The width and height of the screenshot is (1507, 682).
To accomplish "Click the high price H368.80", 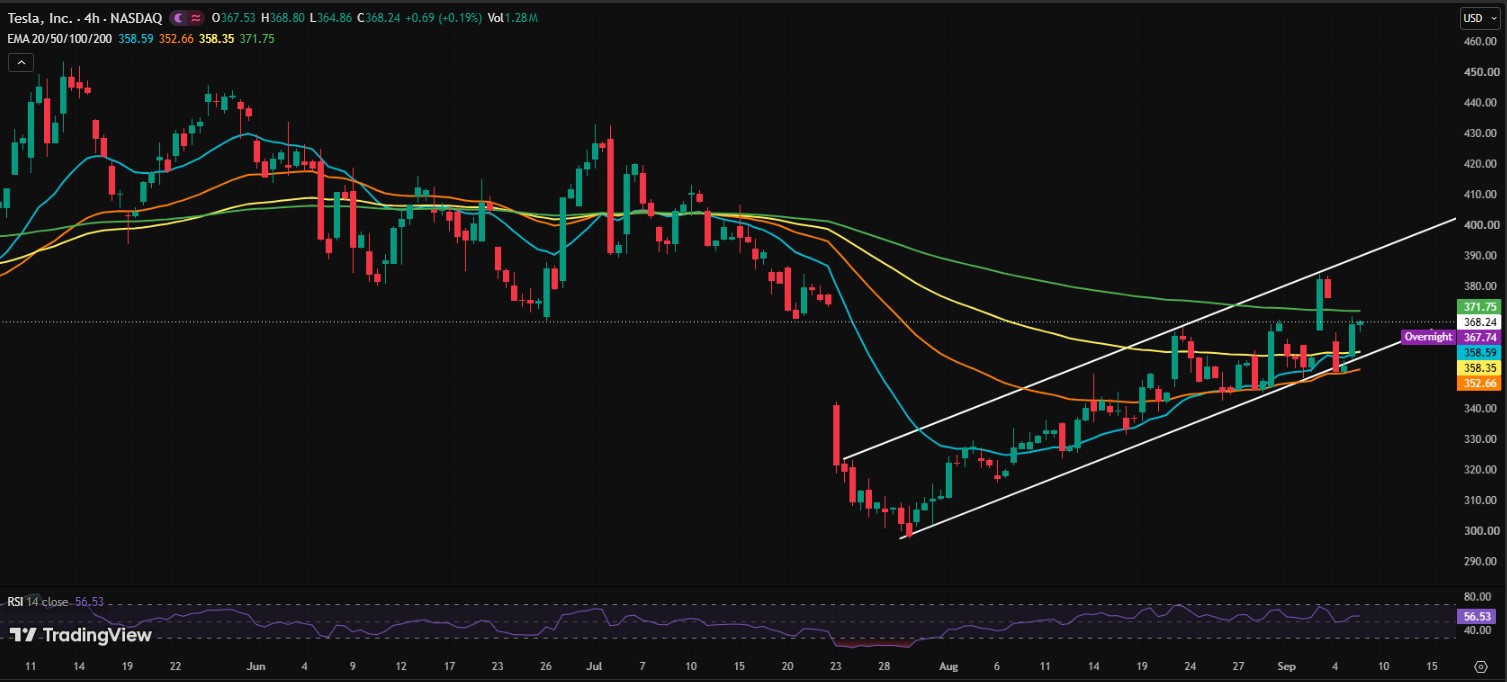I will pyautogui.click(x=282, y=18).
